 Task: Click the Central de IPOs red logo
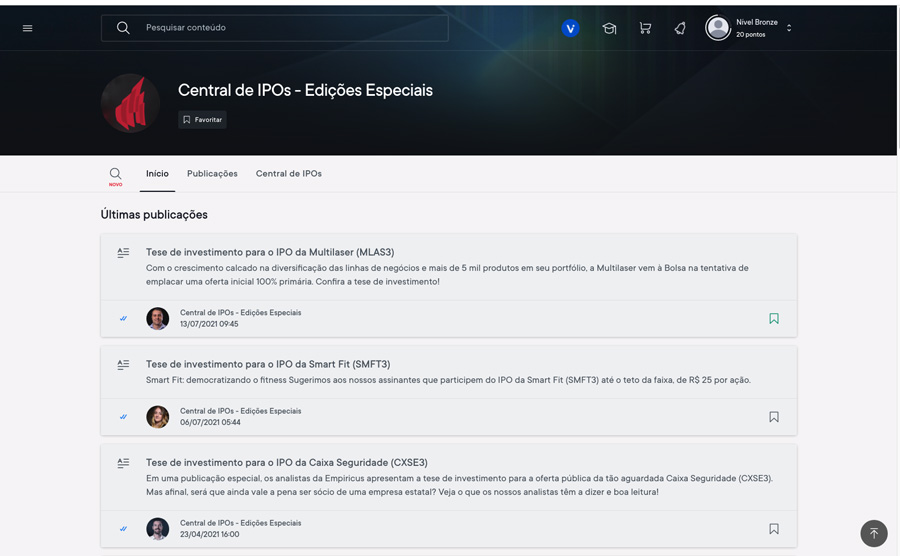(130, 103)
